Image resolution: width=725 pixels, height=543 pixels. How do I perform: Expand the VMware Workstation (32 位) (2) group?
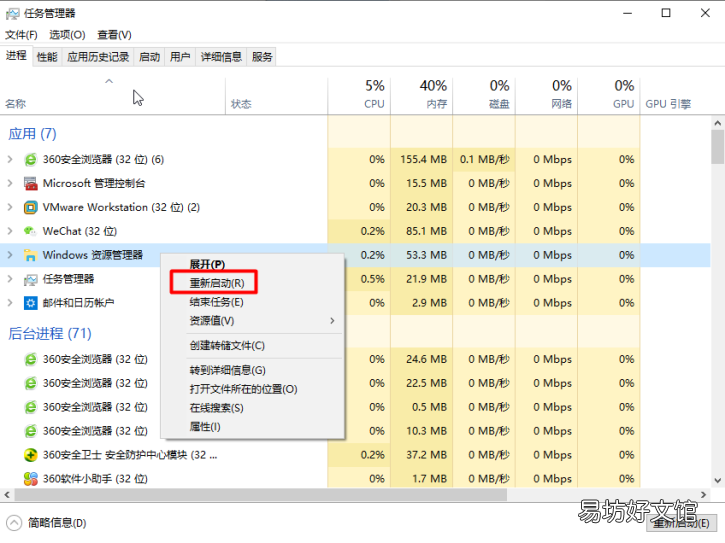point(10,208)
